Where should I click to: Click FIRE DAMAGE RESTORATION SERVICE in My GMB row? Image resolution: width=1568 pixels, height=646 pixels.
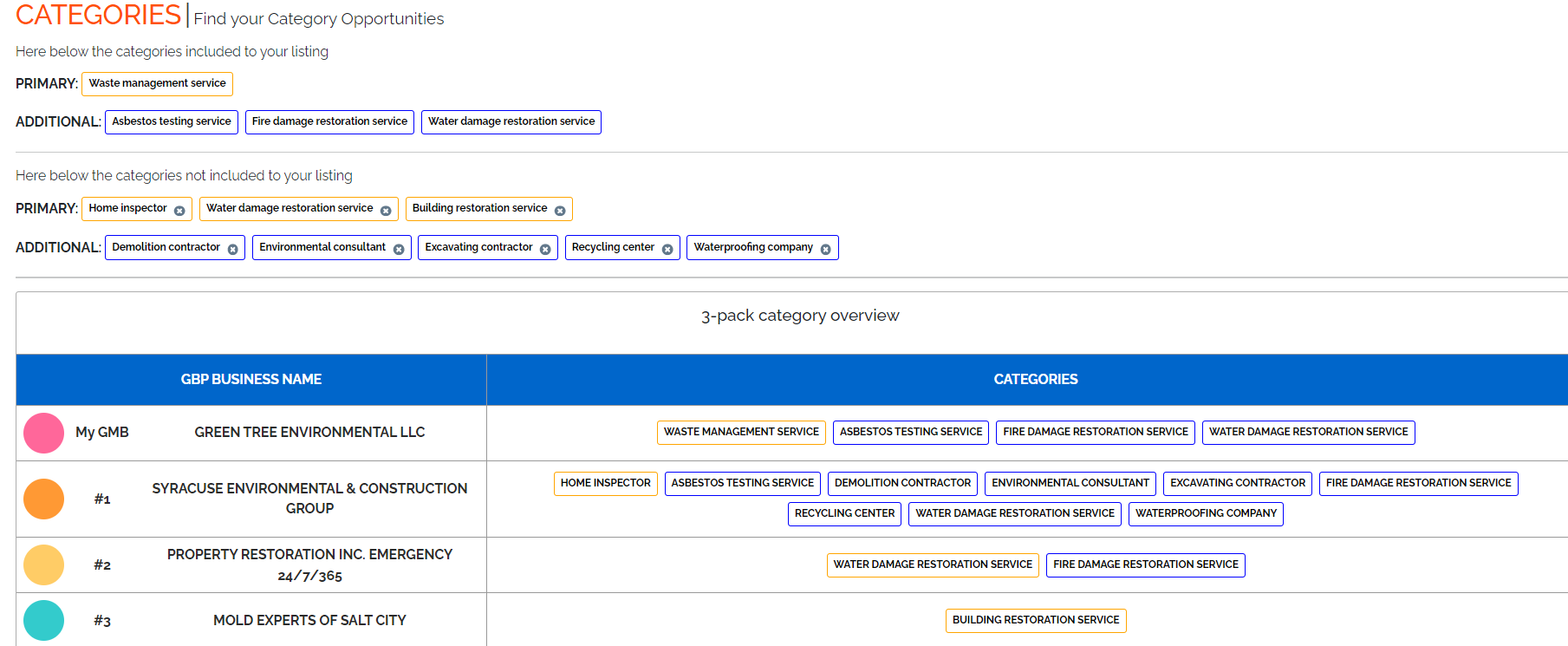[1096, 432]
